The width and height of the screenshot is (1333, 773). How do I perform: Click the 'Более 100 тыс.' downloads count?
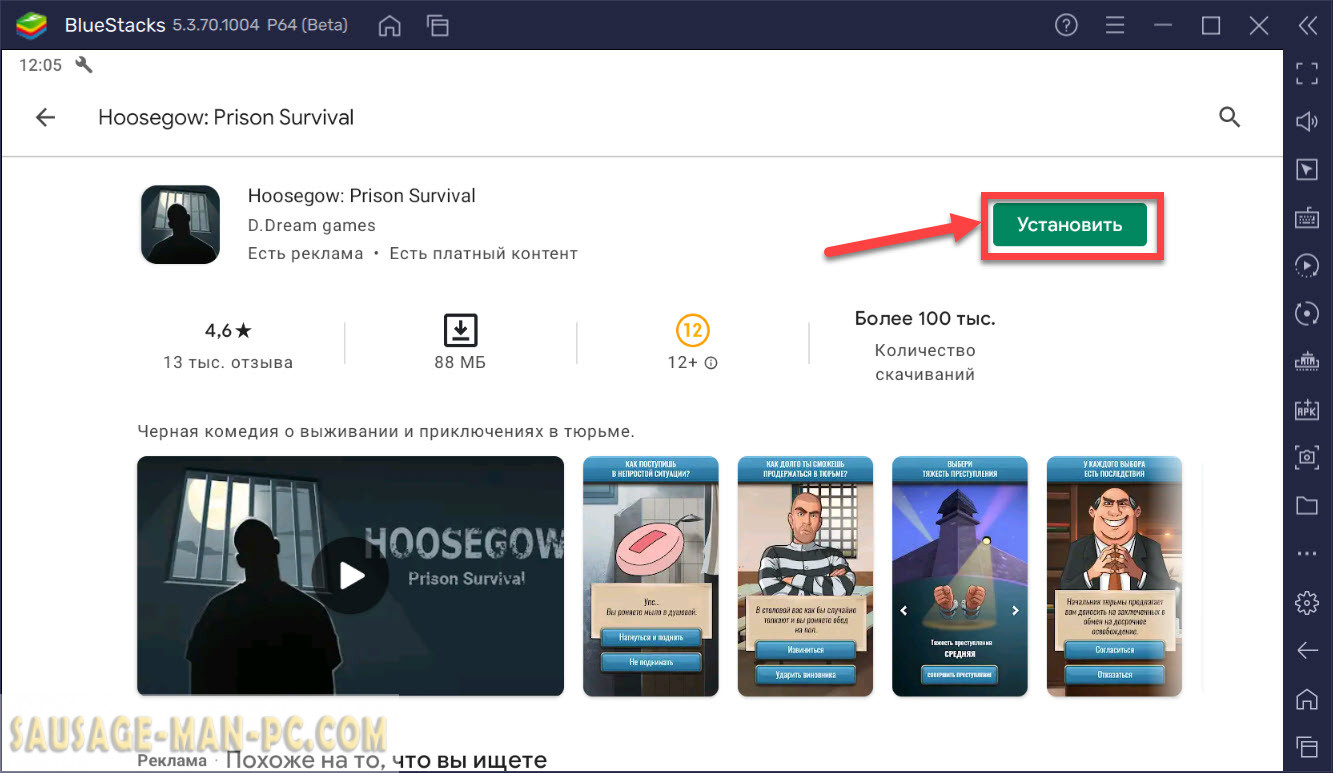[x=925, y=319]
